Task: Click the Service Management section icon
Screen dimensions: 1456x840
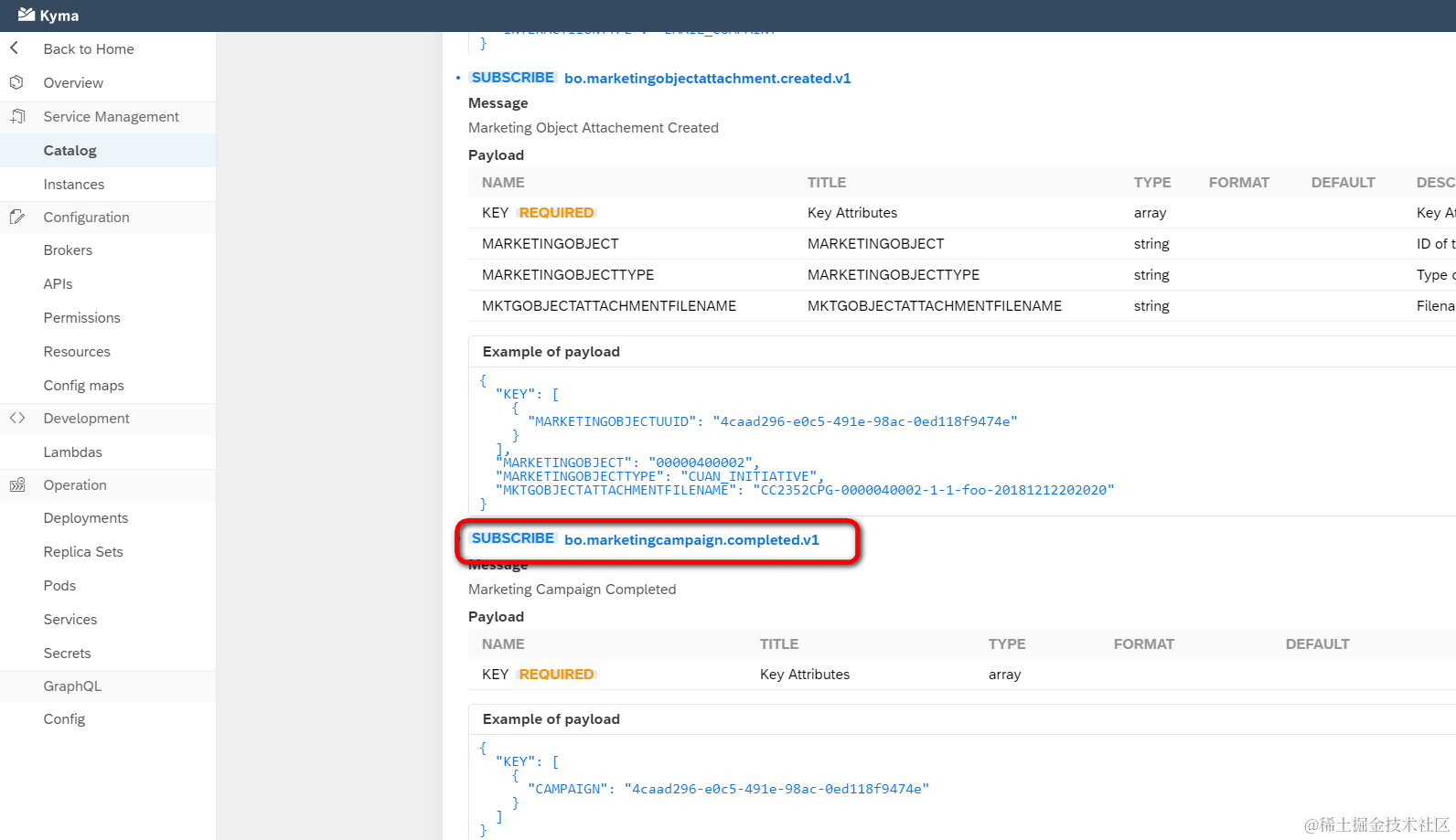Action: pyautogui.click(x=17, y=116)
